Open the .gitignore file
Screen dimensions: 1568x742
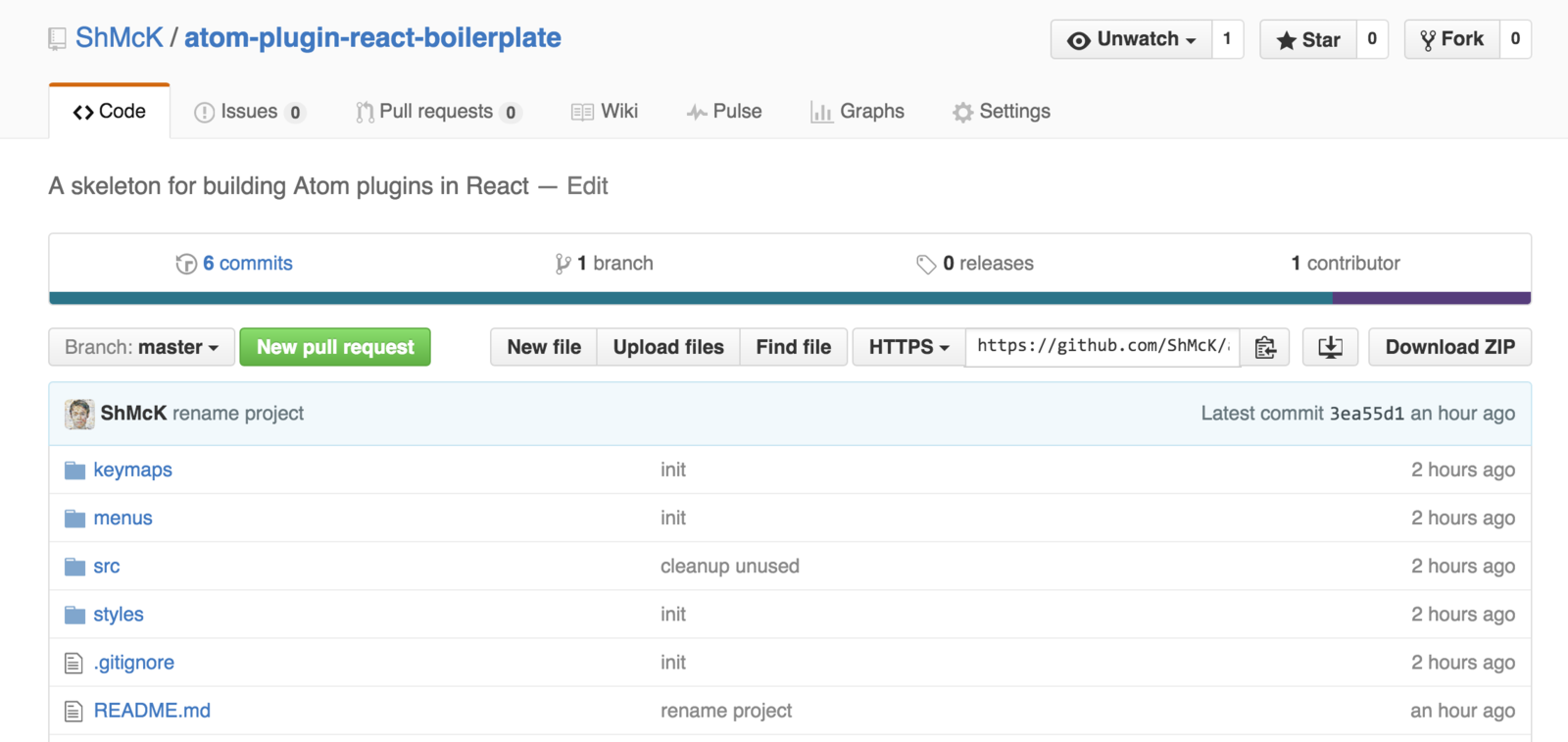point(133,663)
